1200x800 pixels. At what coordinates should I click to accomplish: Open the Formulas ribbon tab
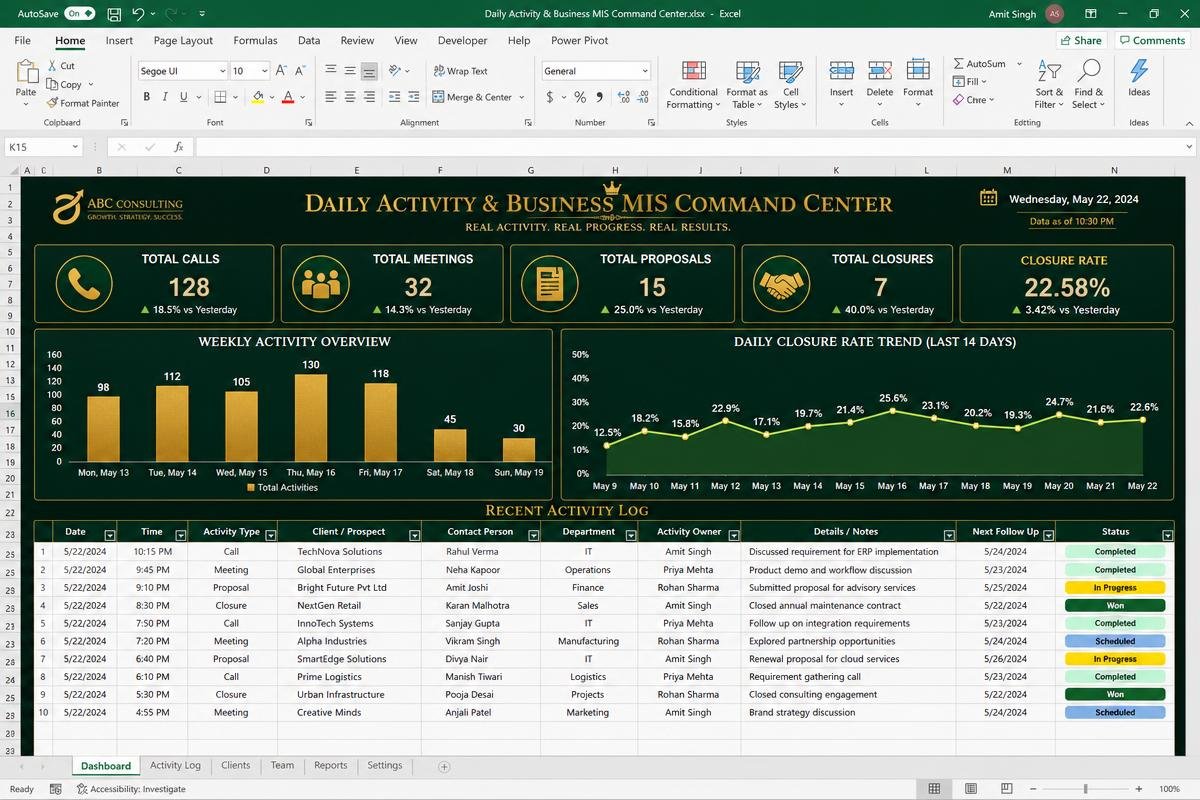tap(255, 41)
